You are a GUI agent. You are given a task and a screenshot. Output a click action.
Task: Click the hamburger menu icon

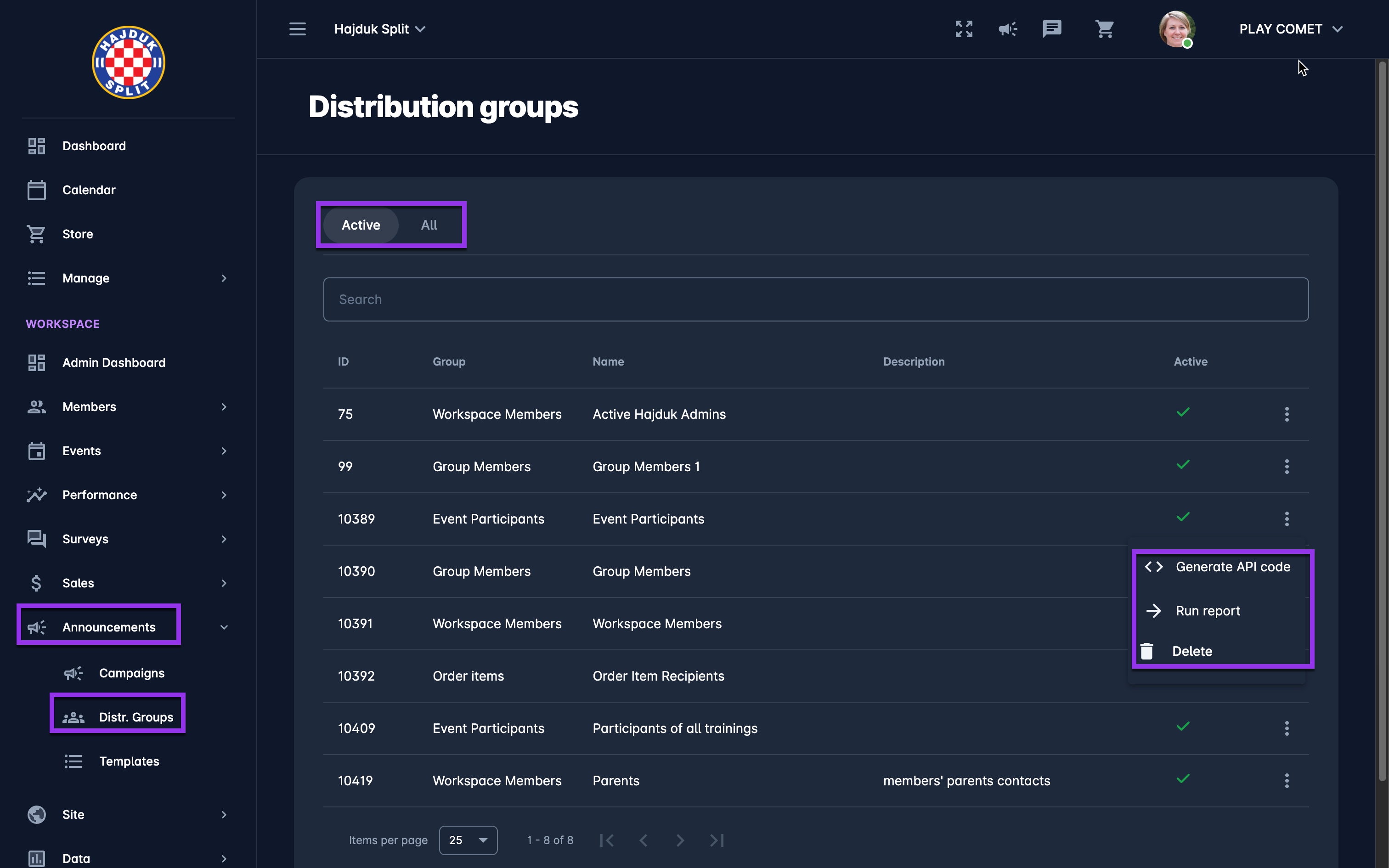(297, 28)
